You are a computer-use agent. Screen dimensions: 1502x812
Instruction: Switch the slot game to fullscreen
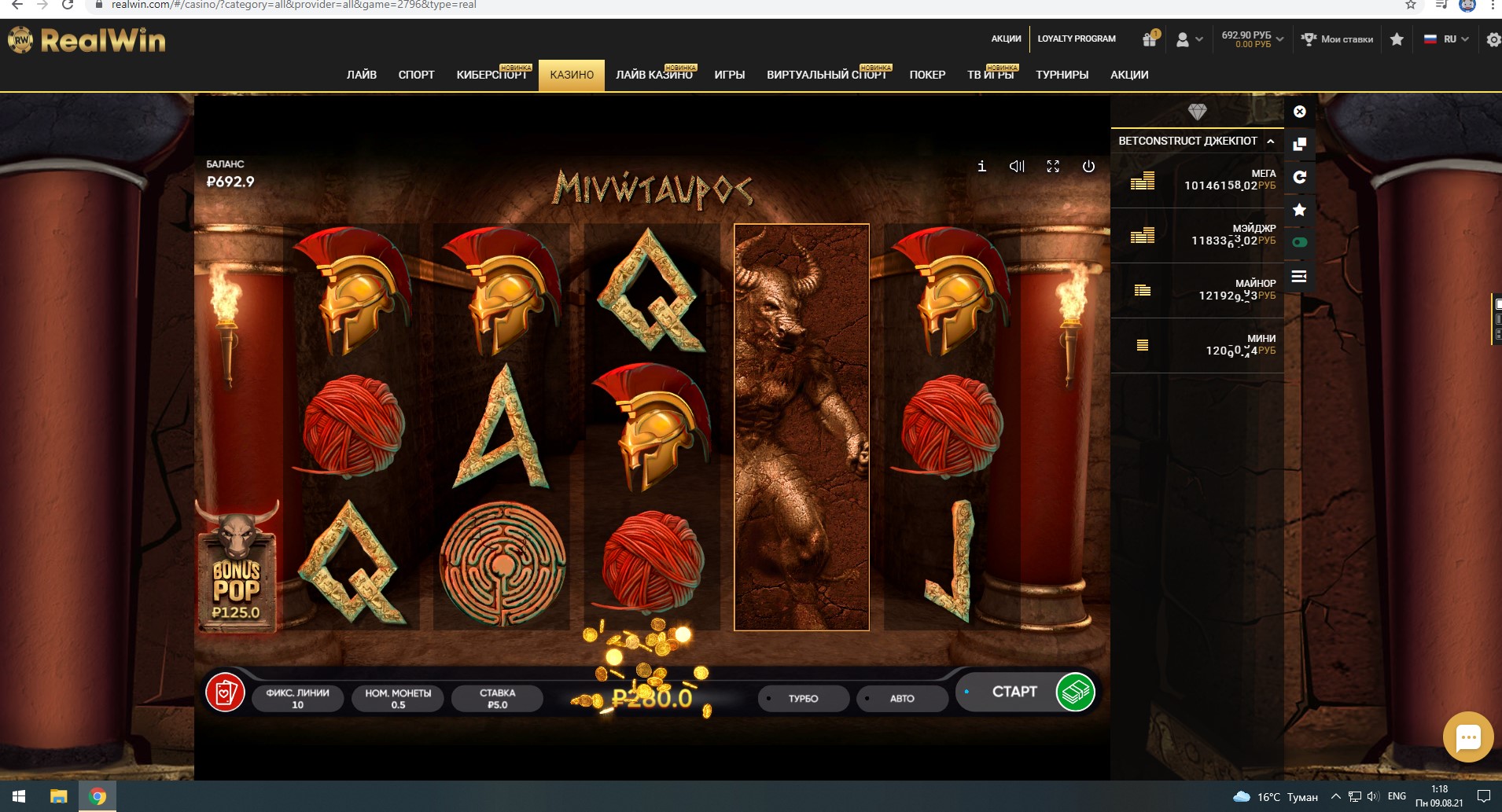tap(1053, 166)
